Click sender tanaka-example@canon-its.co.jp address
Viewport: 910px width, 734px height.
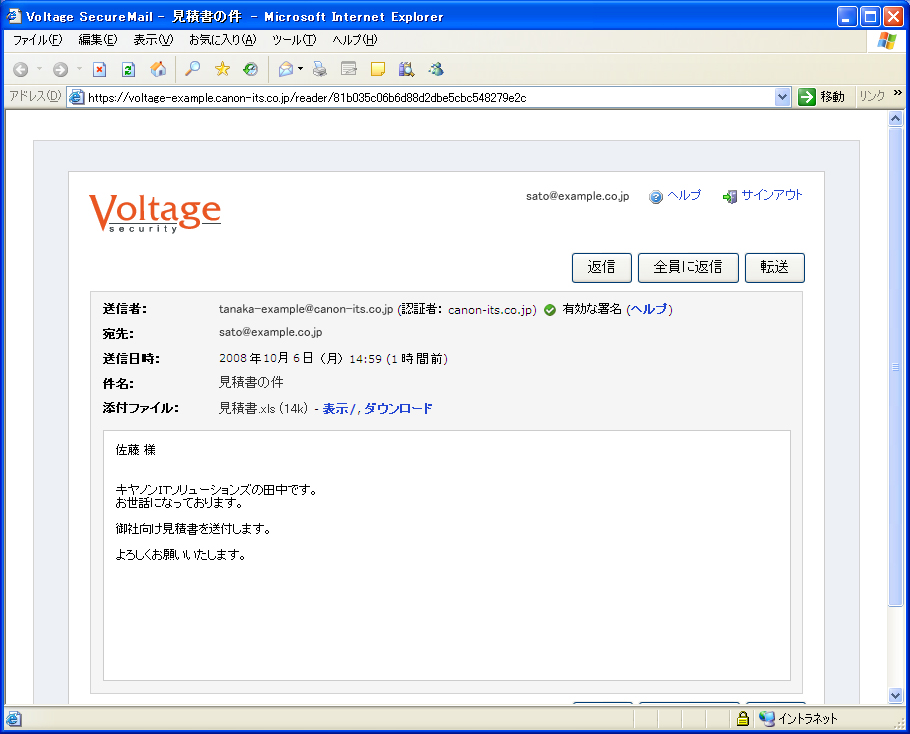pyautogui.click(x=306, y=309)
